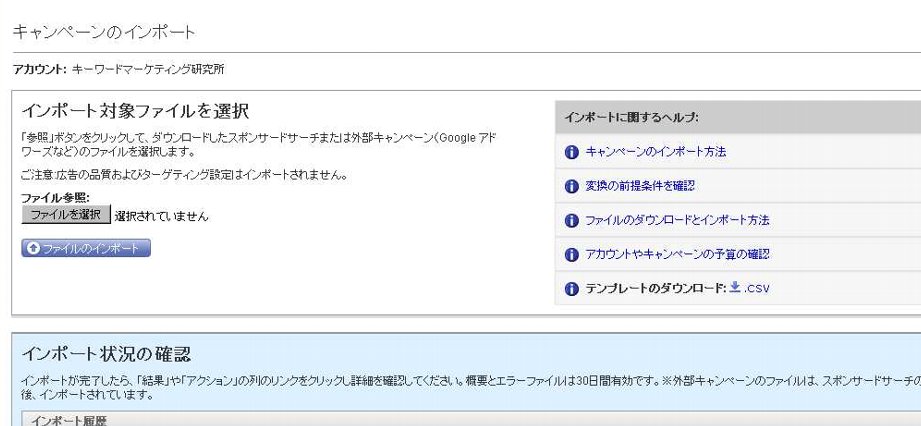This screenshot has width=921, height=426.
Task: Click the download arrow icon before .csv
Action: coord(735,287)
